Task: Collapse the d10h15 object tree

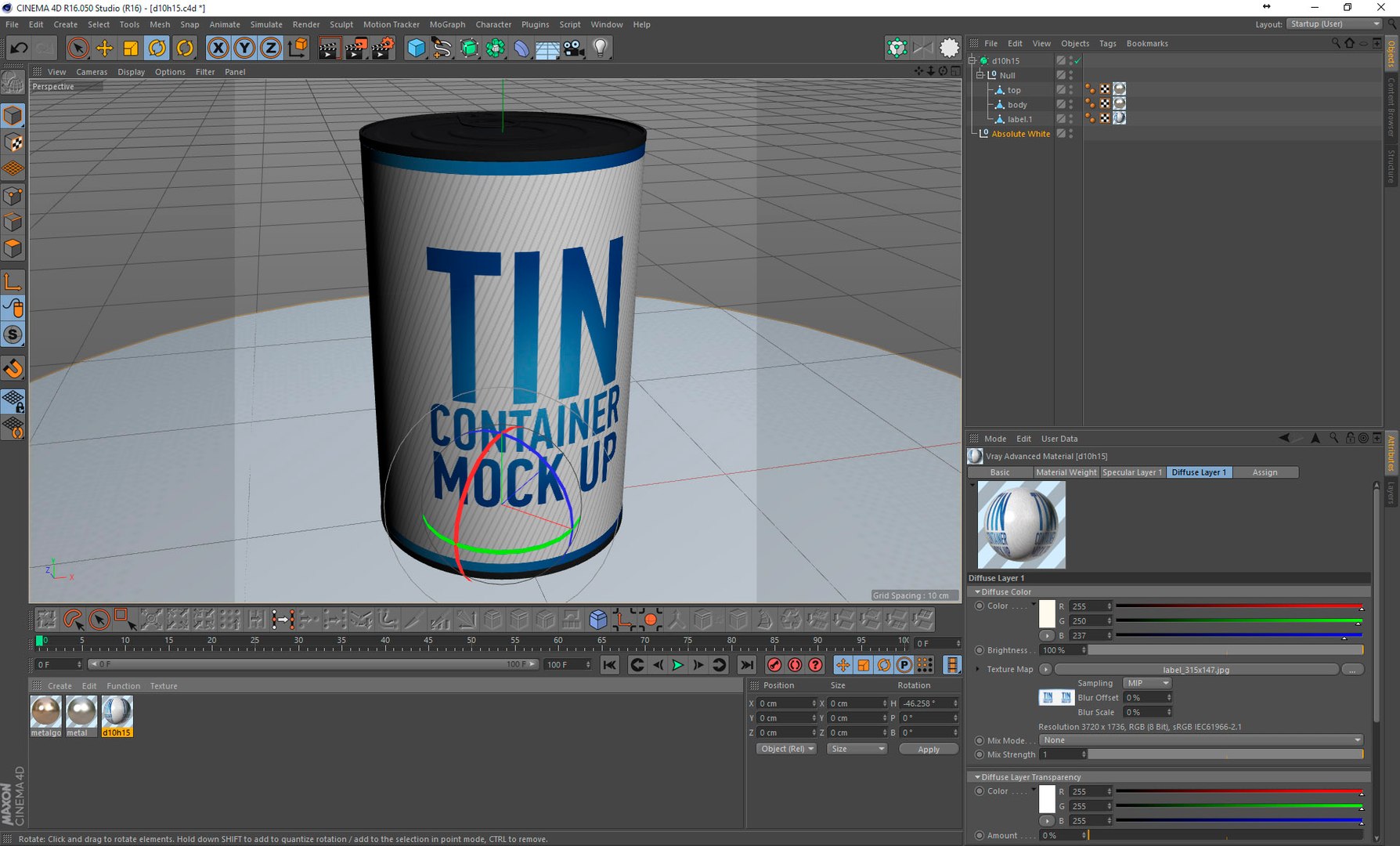Action: 972,60
